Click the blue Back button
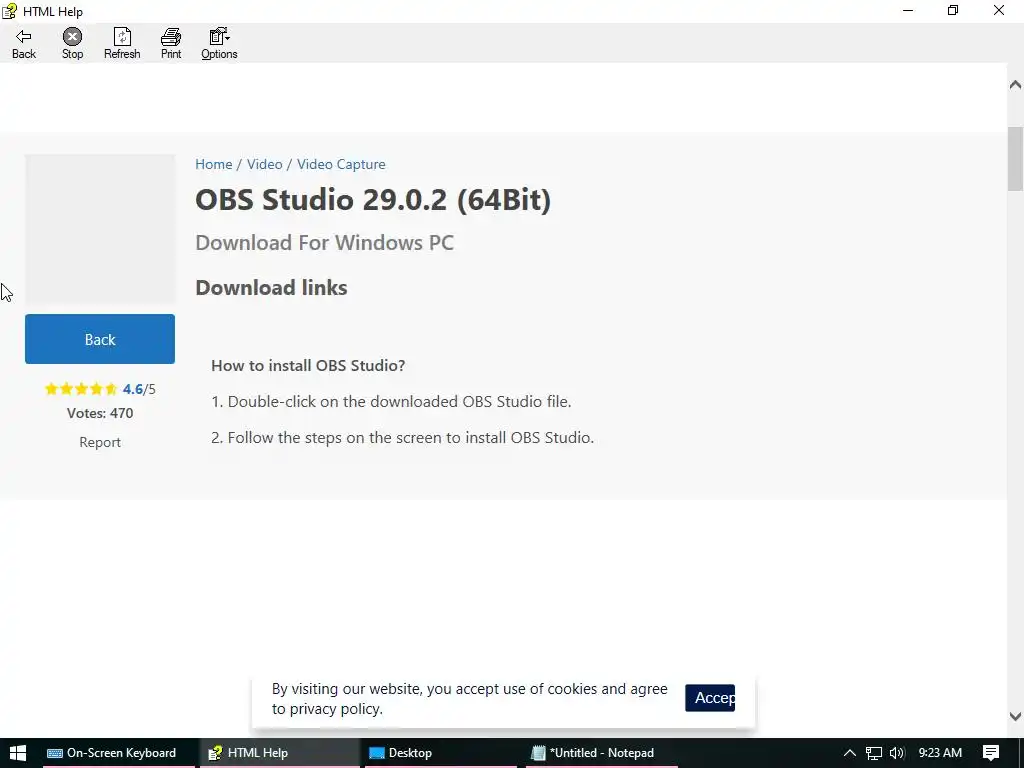The width and height of the screenshot is (1024, 768). click(100, 339)
